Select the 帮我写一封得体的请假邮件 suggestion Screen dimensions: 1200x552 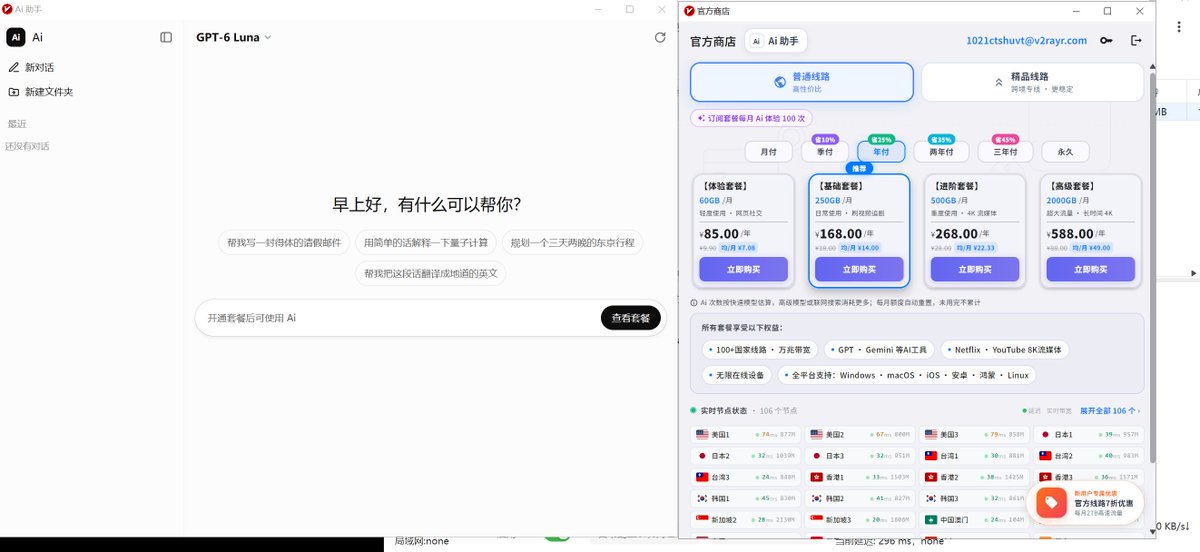(x=284, y=242)
